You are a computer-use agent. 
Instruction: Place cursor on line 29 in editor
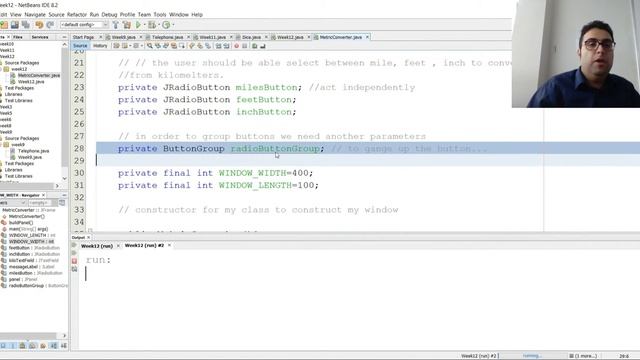click(367, 161)
